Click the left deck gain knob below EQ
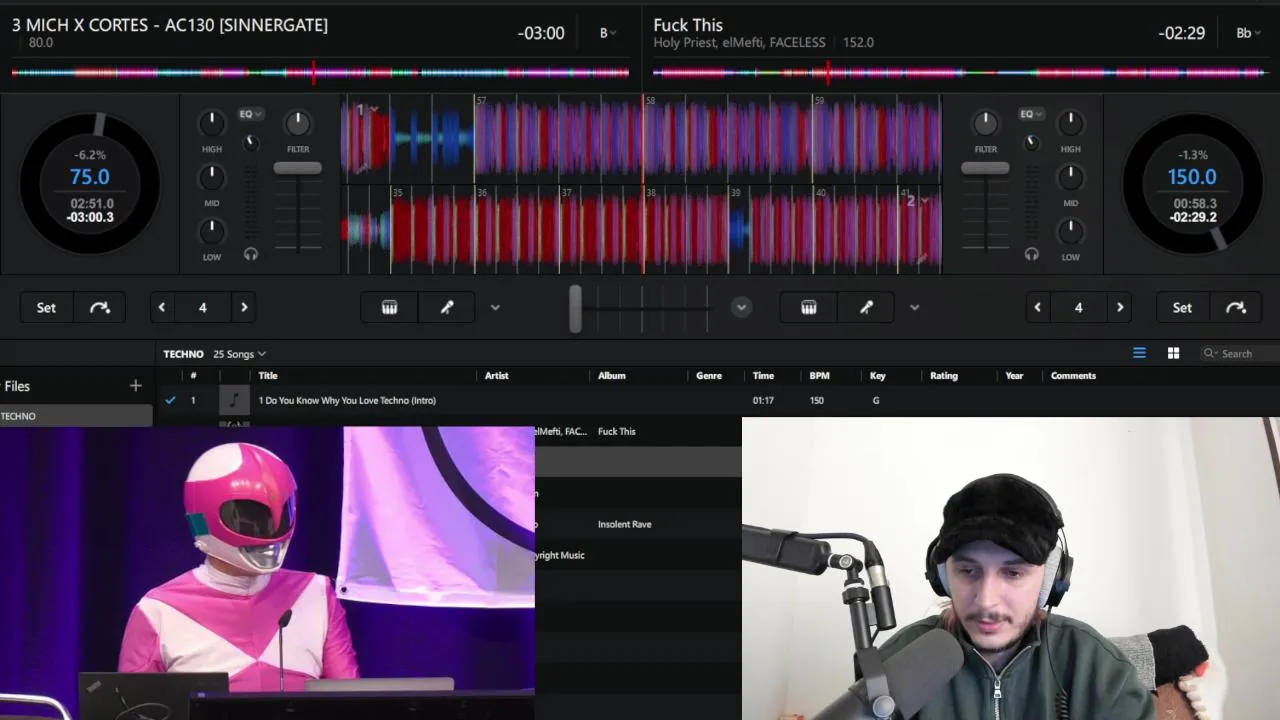 coord(252,143)
